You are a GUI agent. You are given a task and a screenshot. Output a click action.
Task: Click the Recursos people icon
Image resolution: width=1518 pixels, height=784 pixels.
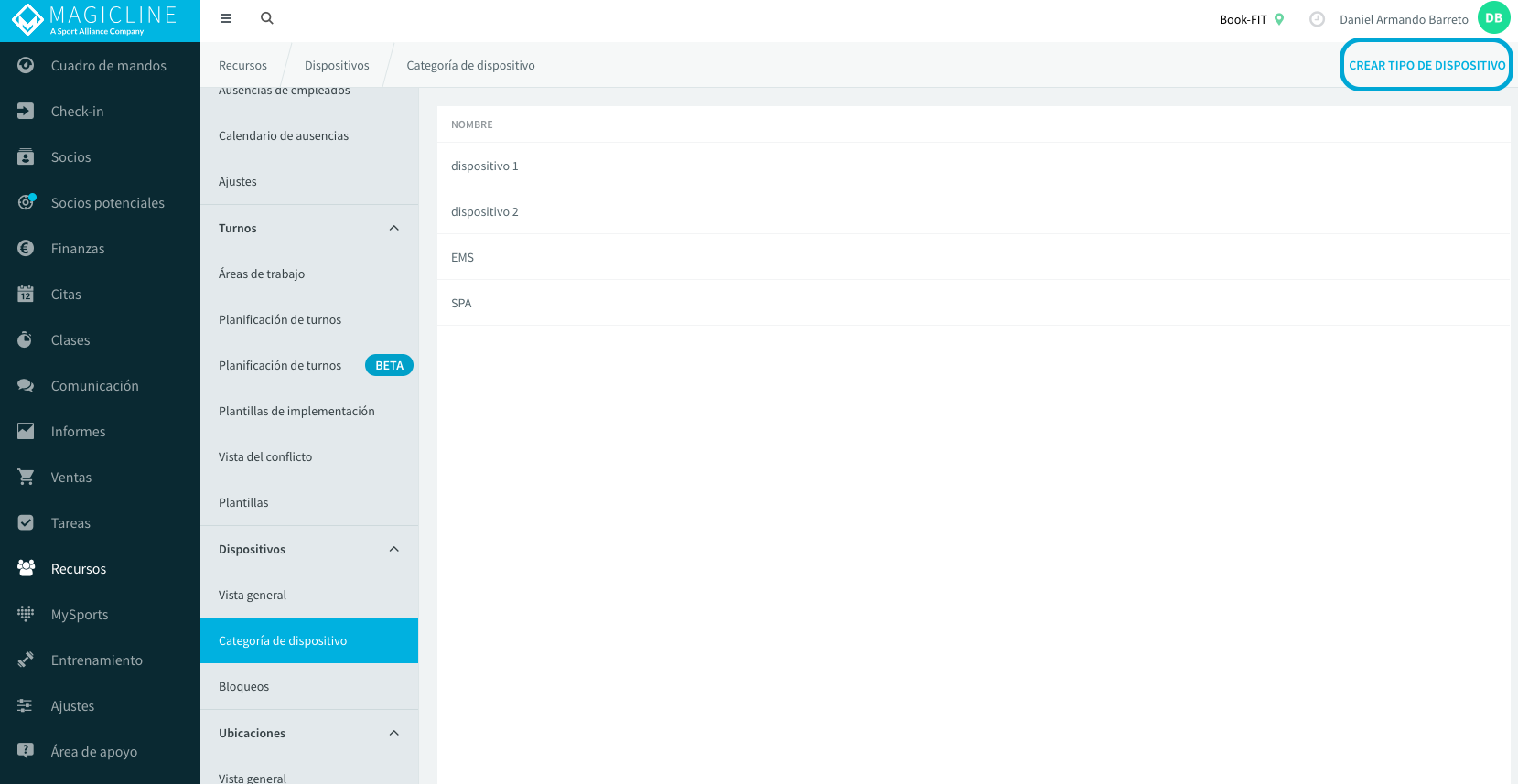coord(26,568)
